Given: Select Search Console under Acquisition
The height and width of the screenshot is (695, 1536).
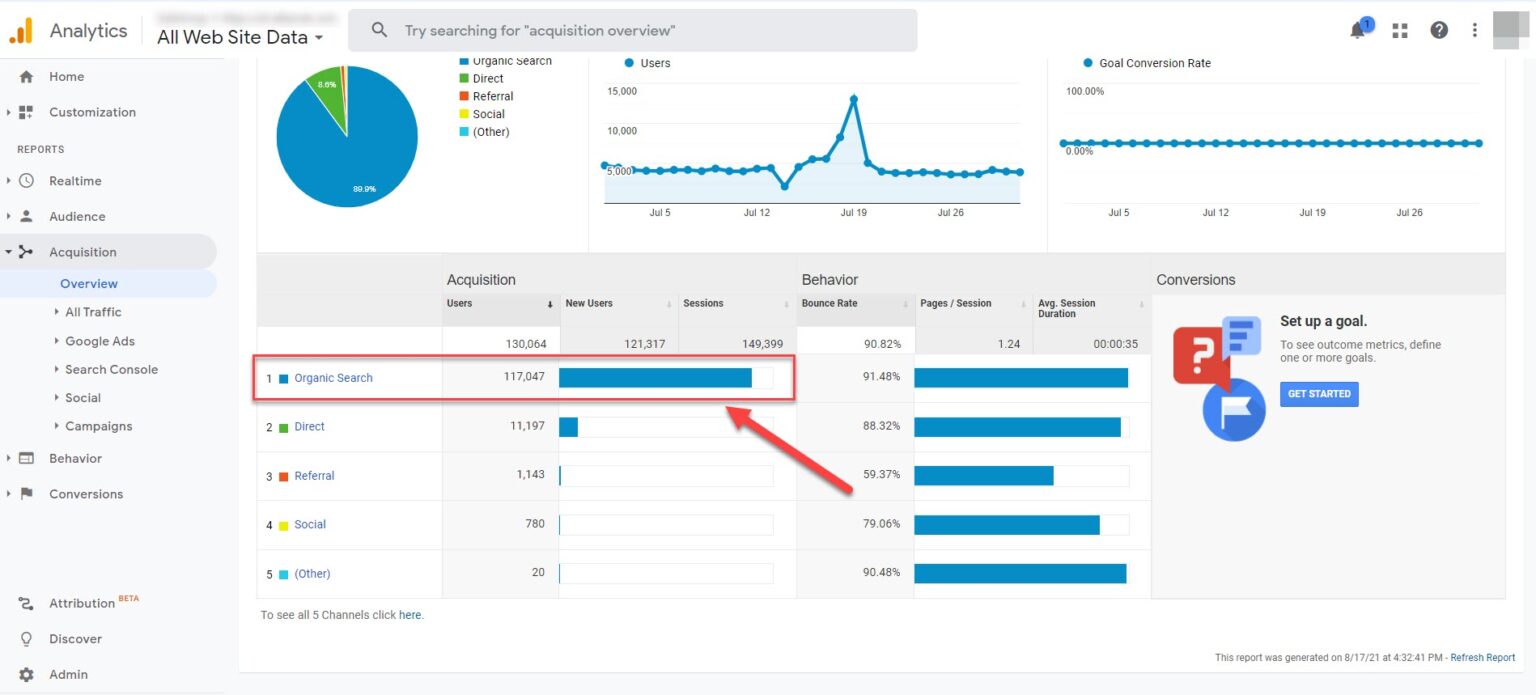Looking at the screenshot, I should pyautogui.click(x=111, y=370).
